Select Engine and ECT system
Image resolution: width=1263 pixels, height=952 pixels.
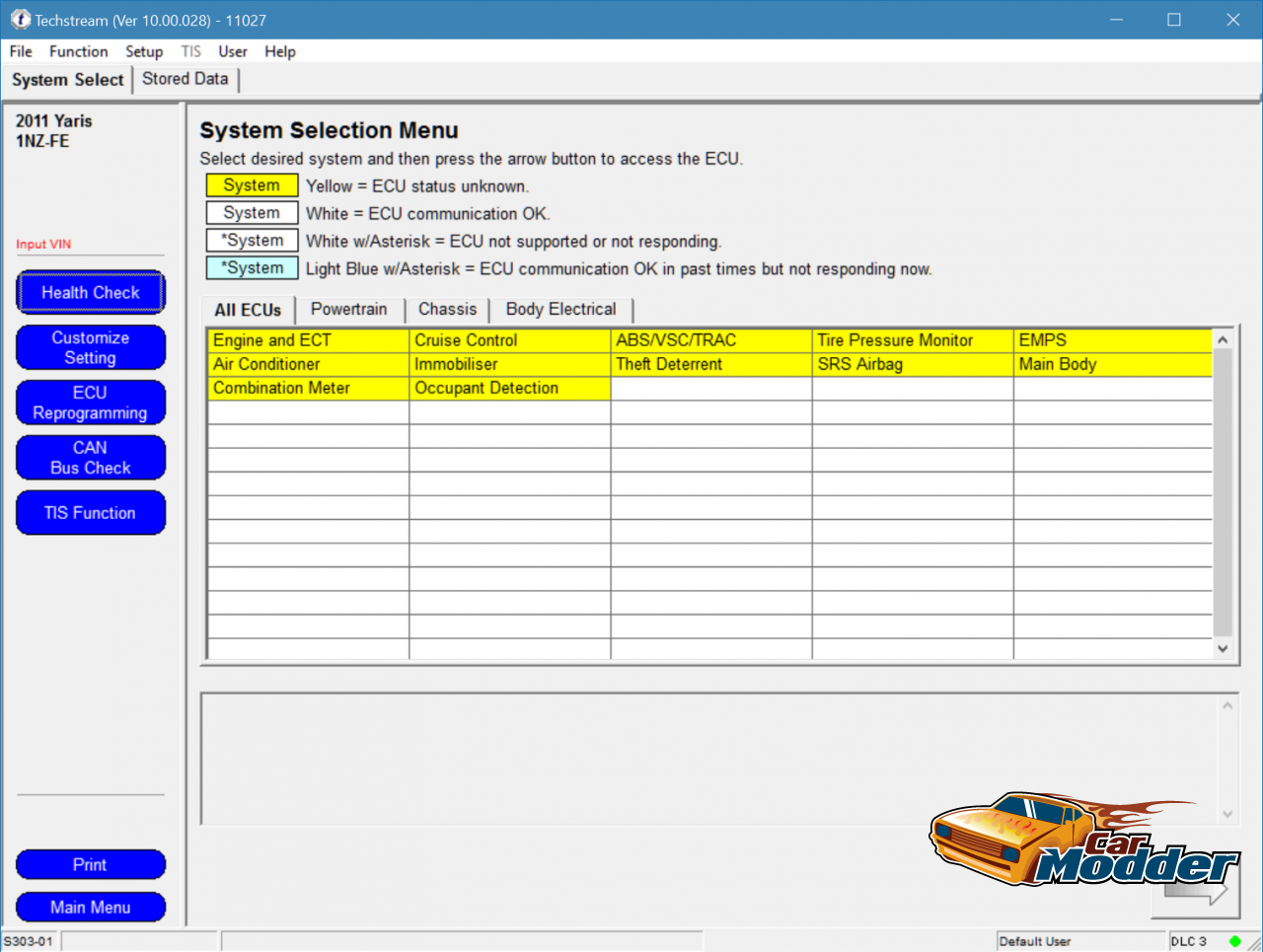pyautogui.click(x=309, y=340)
